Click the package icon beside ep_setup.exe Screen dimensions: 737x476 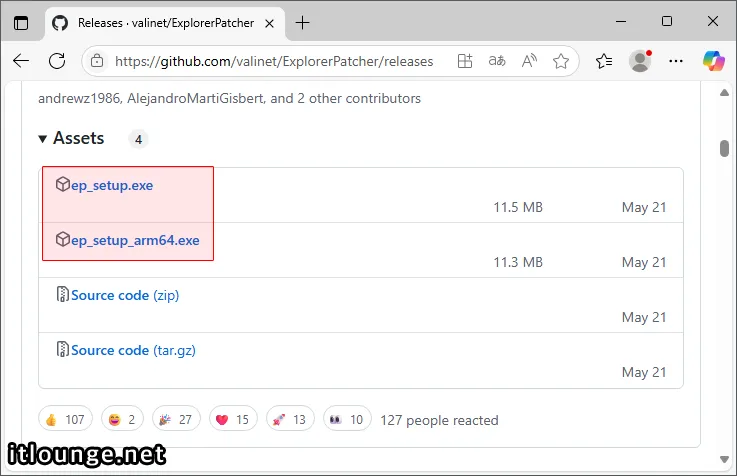[63, 184]
